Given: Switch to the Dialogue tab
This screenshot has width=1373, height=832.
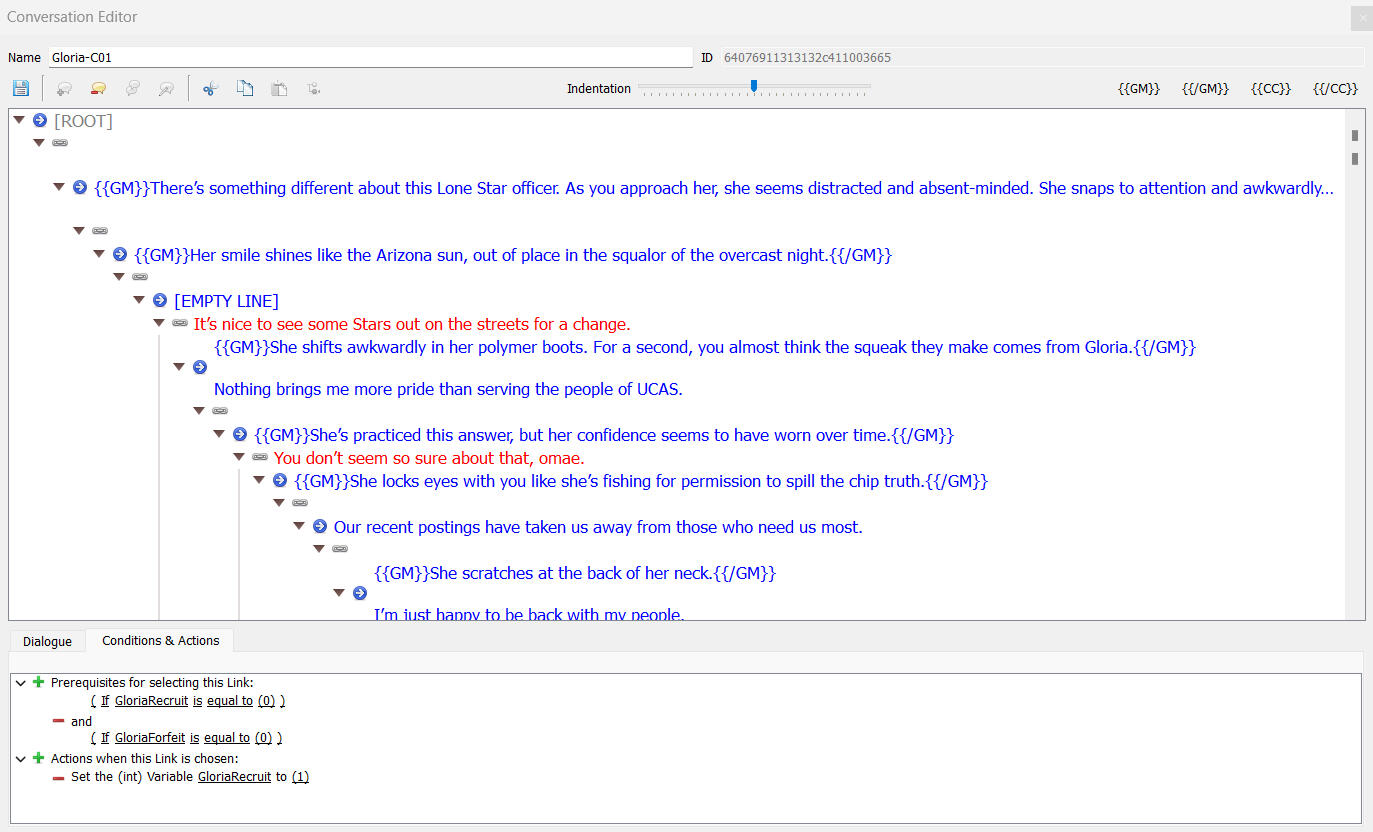Looking at the screenshot, I should point(47,641).
